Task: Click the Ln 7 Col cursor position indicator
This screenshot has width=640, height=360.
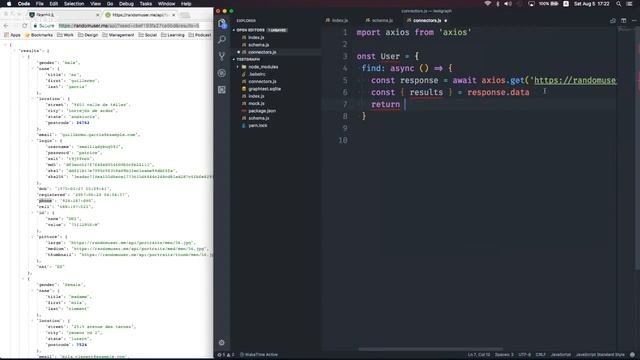Action: coord(478,355)
